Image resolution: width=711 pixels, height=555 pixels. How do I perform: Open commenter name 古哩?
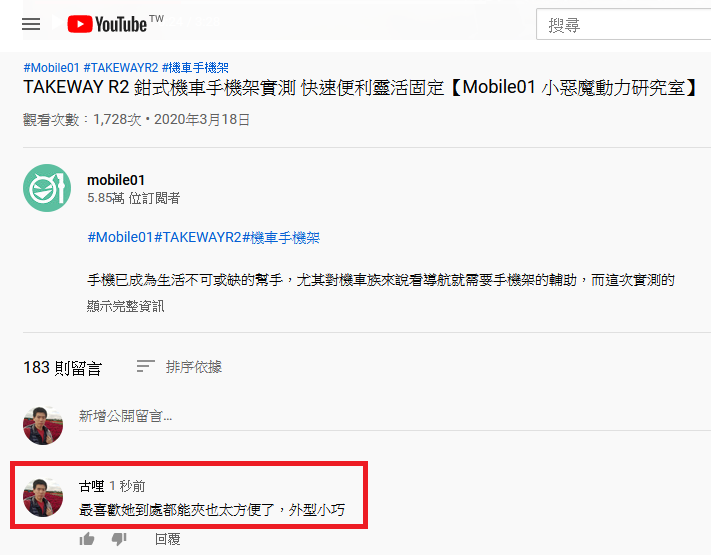click(92, 486)
